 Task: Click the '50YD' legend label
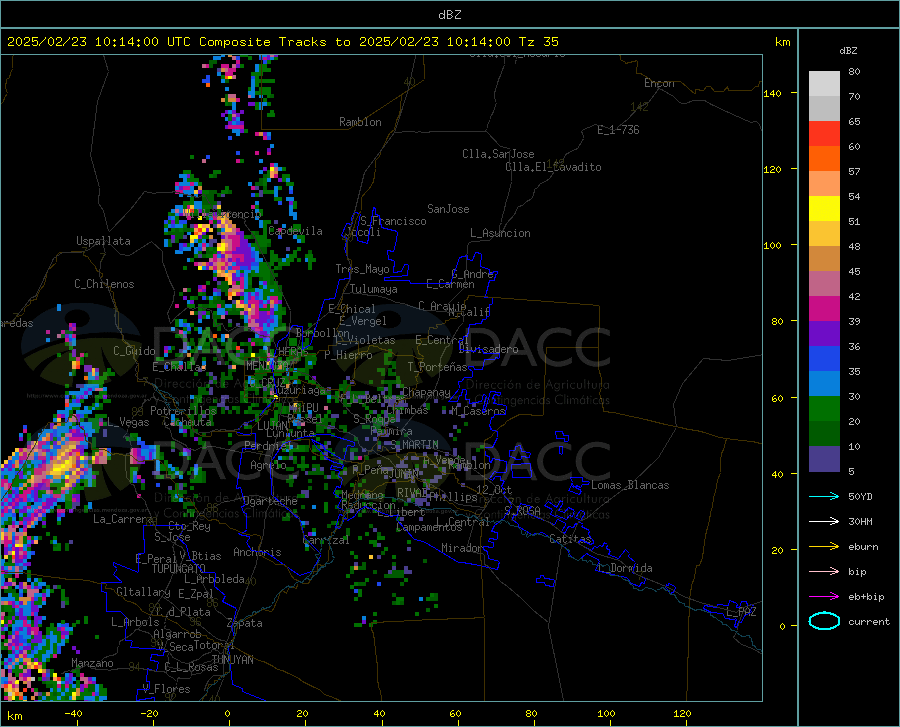860,496
